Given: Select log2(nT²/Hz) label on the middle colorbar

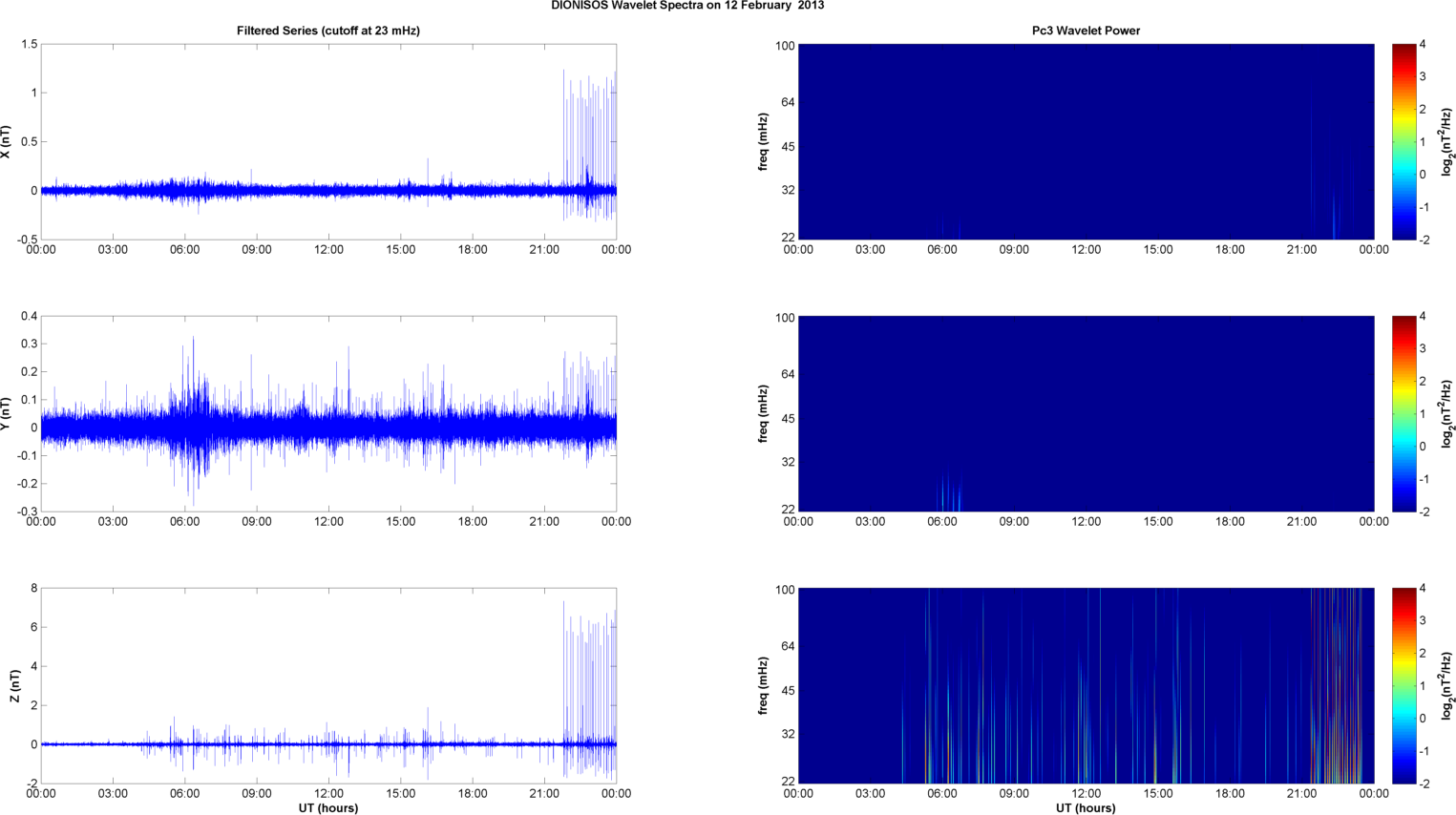Looking at the screenshot, I should coord(1446,413).
